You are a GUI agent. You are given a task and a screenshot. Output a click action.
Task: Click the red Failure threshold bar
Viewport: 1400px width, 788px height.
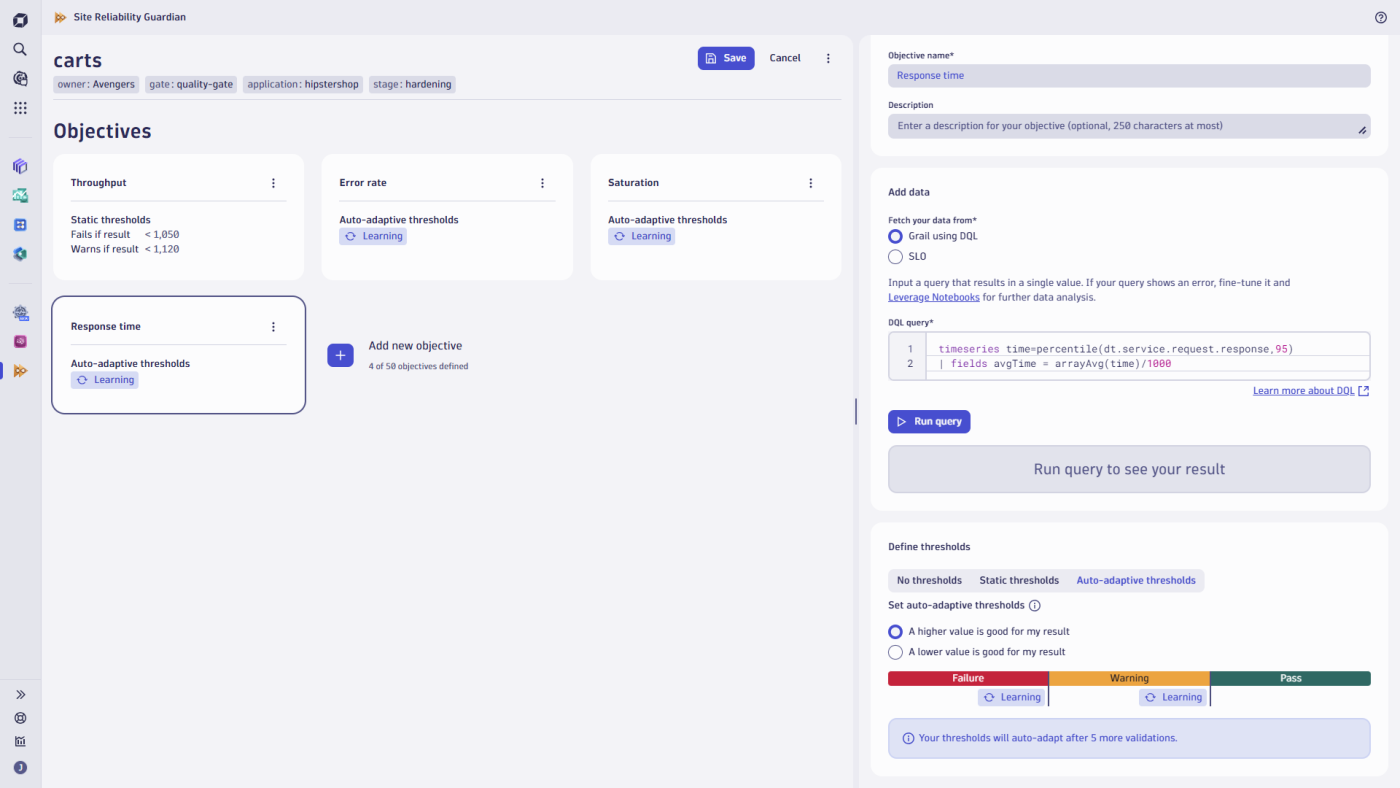pos(967,678)
